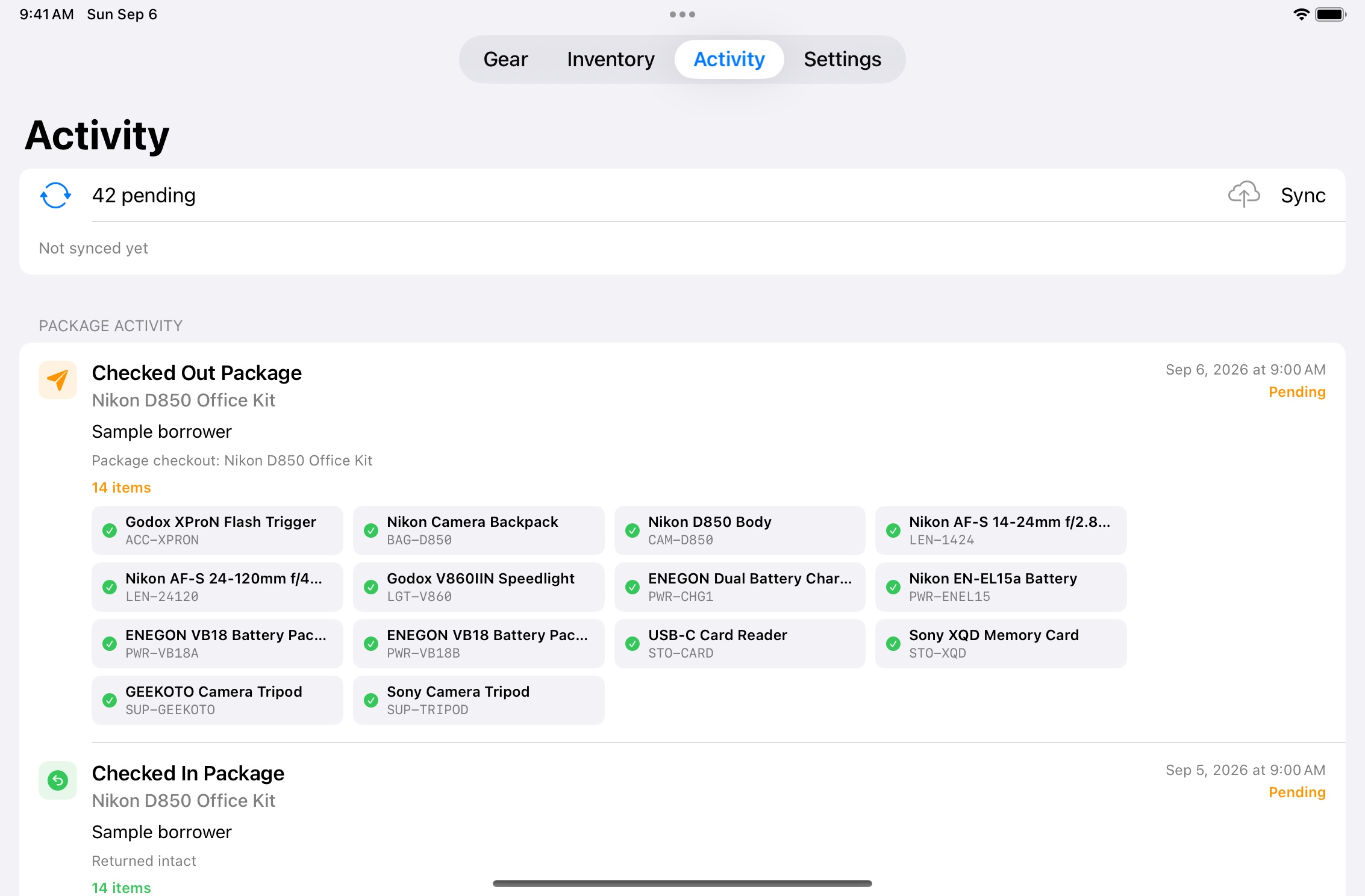1365x896 pixels.
Task: Switch to the Gear tab
Action: pos(505,59)
